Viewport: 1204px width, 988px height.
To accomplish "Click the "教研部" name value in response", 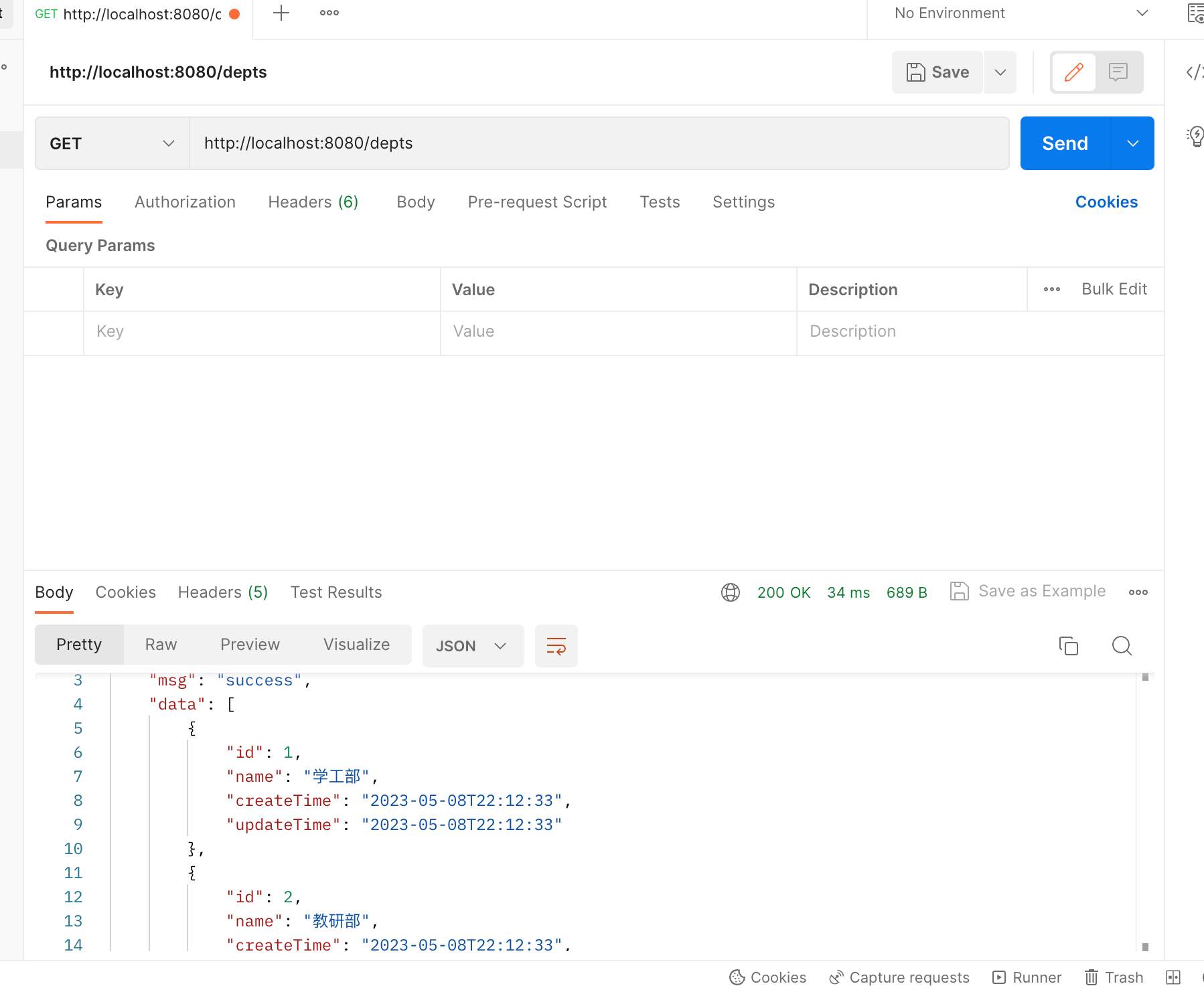I will coord(336,921).
